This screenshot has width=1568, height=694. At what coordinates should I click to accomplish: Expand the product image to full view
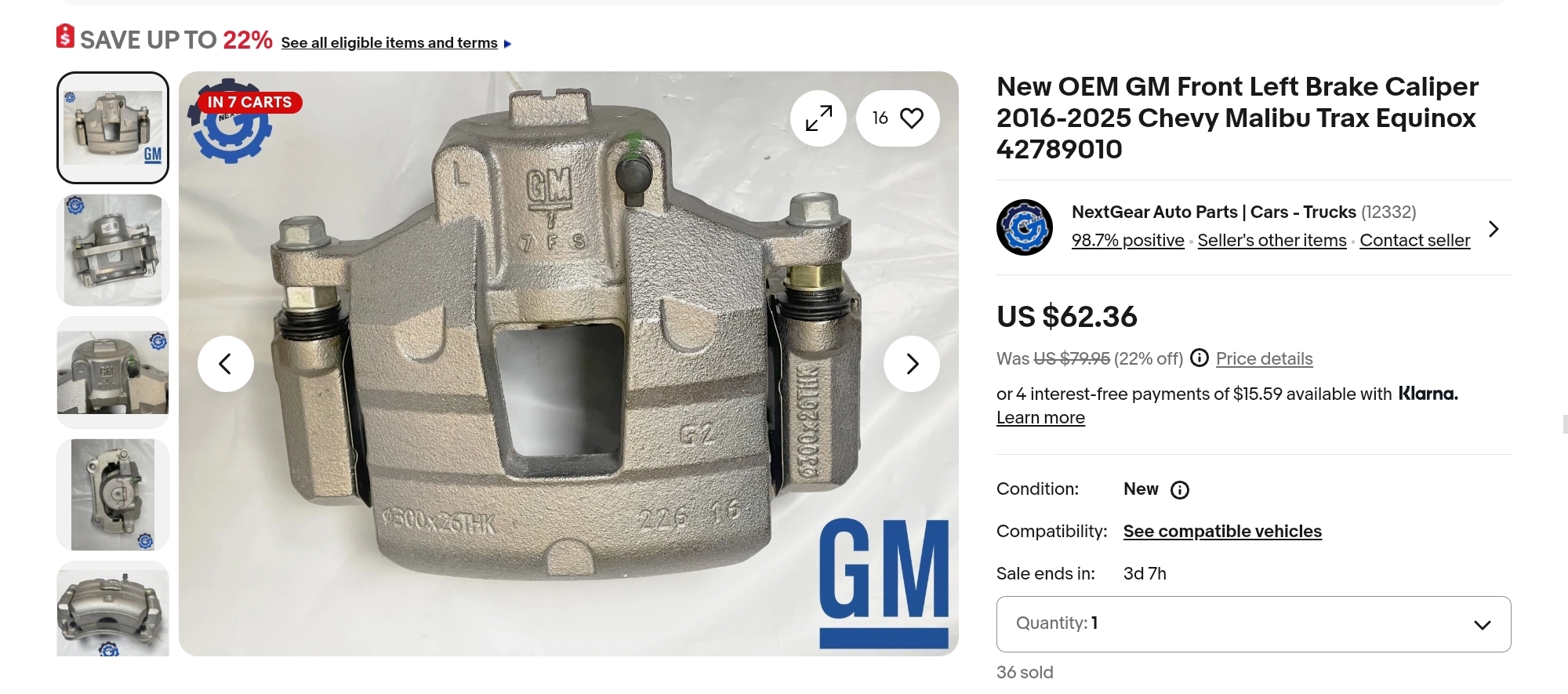818,118
